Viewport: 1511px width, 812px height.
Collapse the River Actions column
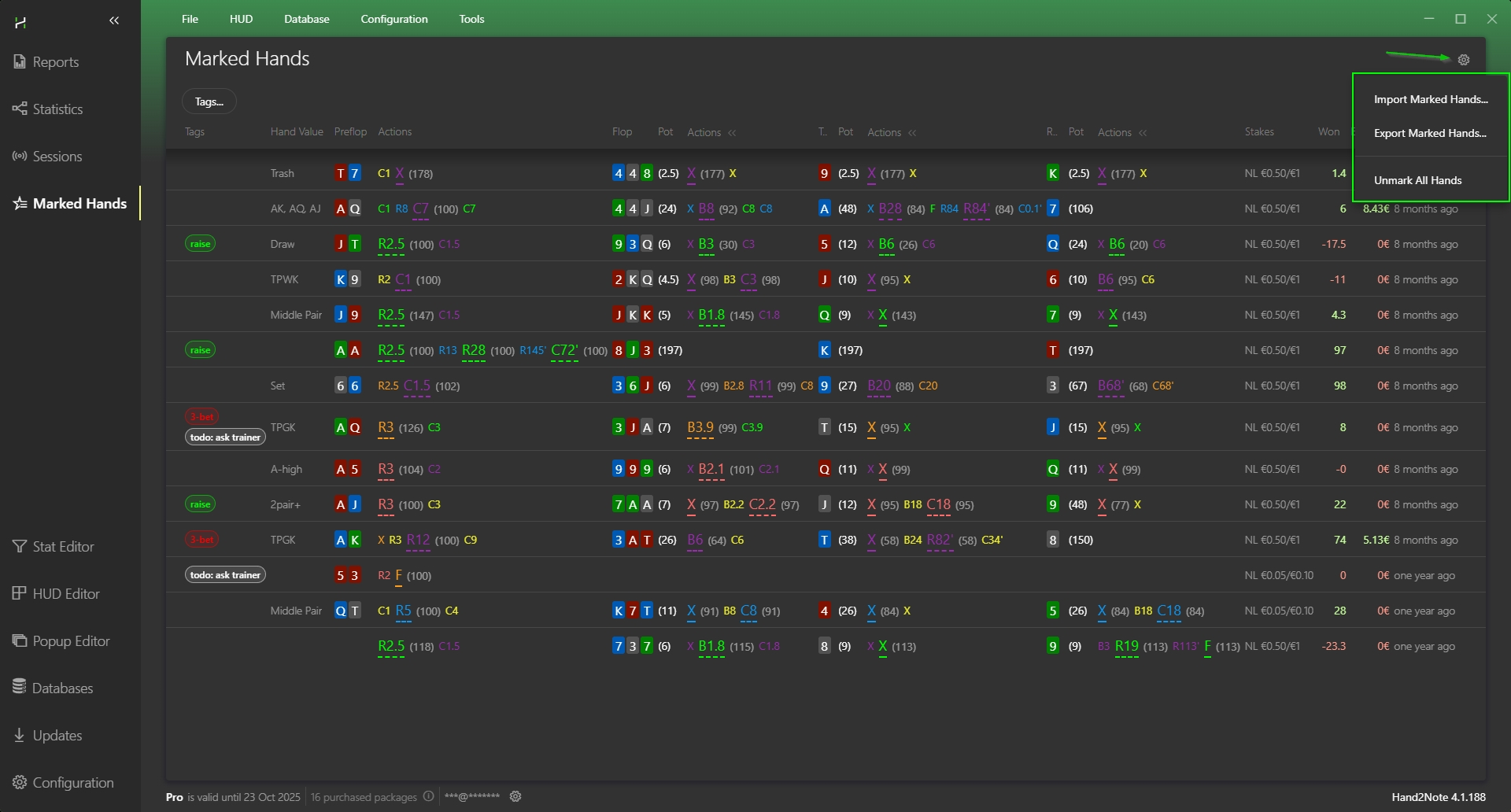(1143, 133)
